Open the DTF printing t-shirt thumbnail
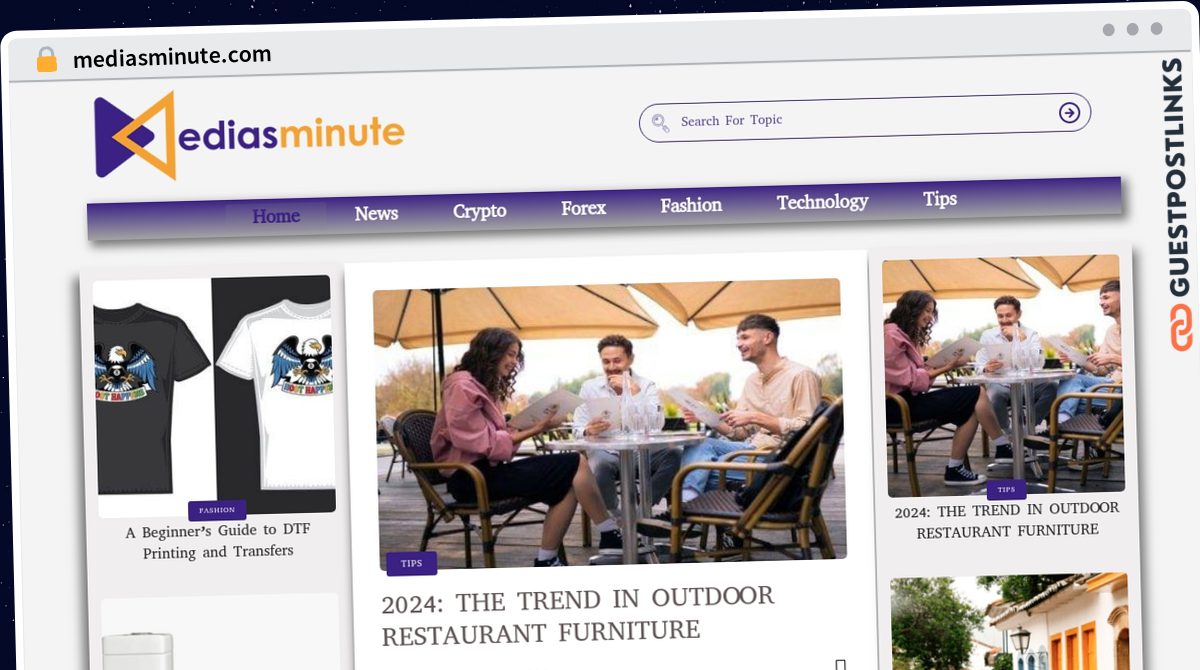 tap(213, 395)
